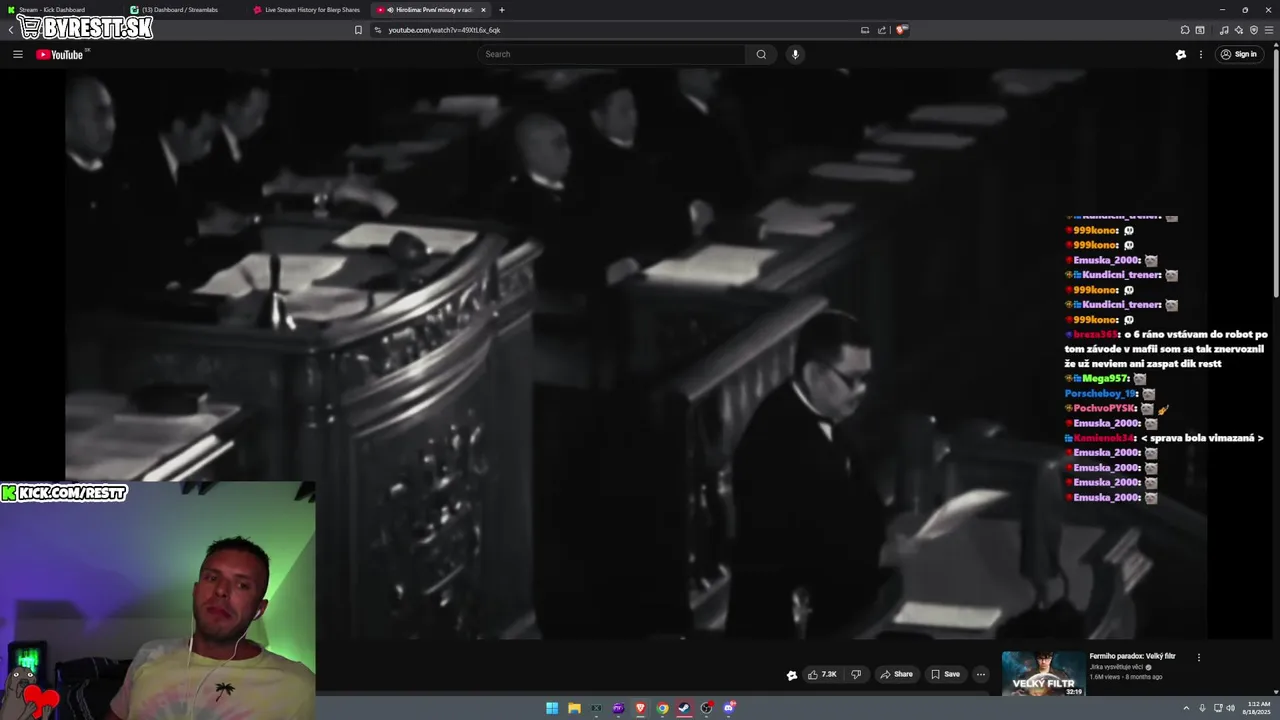Click the Share button below the video
Screen dimensions: 1280x720
896,674
